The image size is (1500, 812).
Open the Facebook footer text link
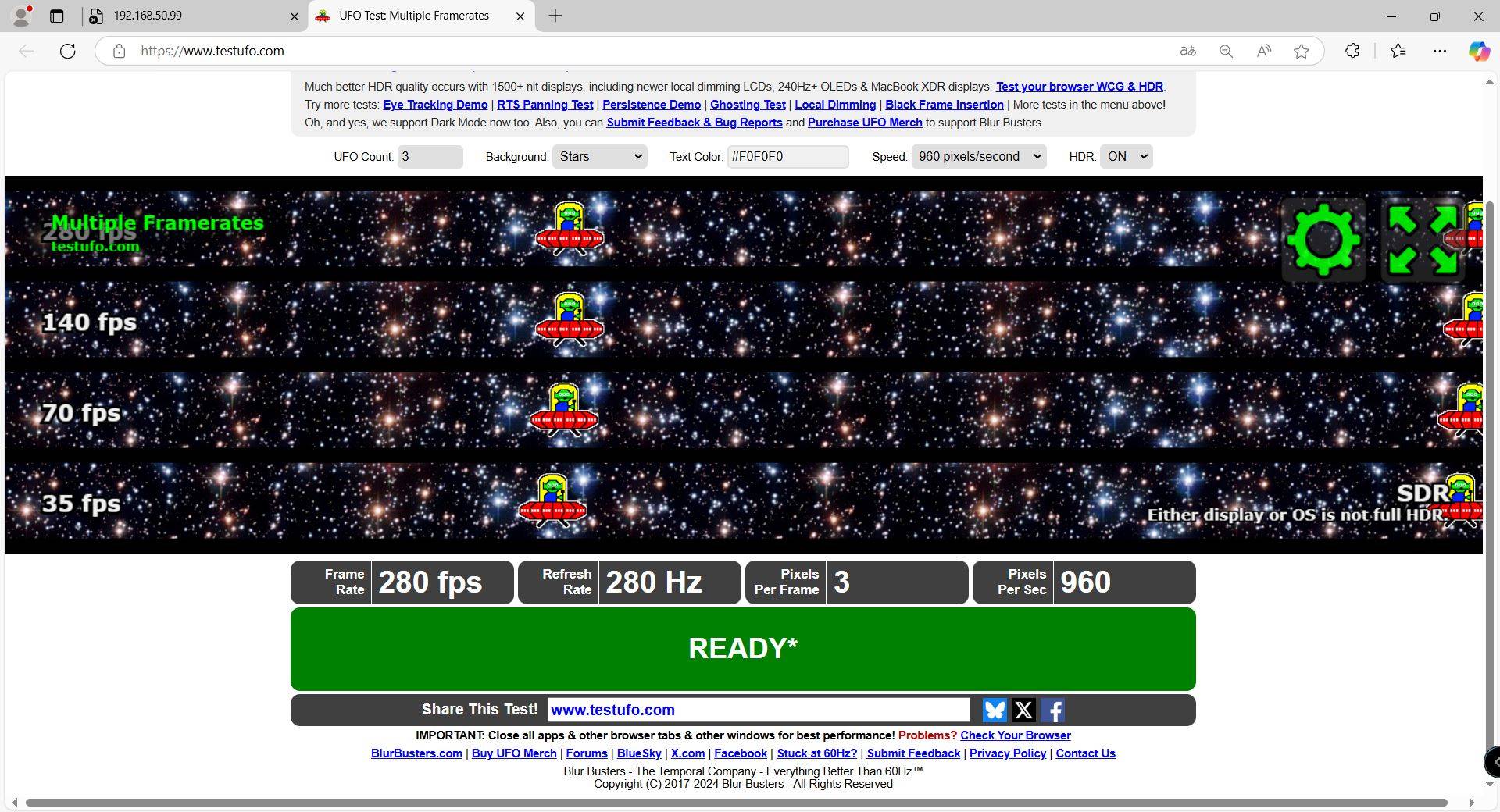click(x=741, y=753)
